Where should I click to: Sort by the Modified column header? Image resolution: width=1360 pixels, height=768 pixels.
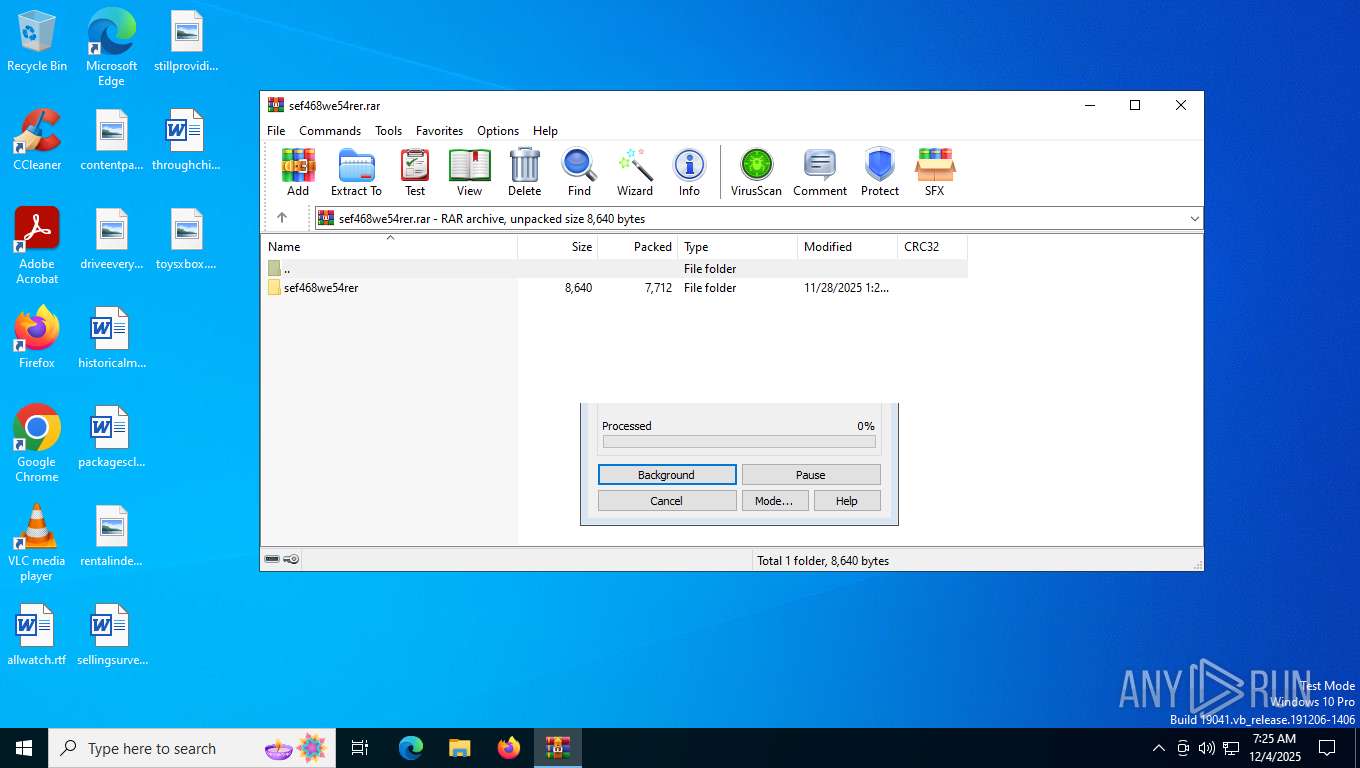(848, 247)
